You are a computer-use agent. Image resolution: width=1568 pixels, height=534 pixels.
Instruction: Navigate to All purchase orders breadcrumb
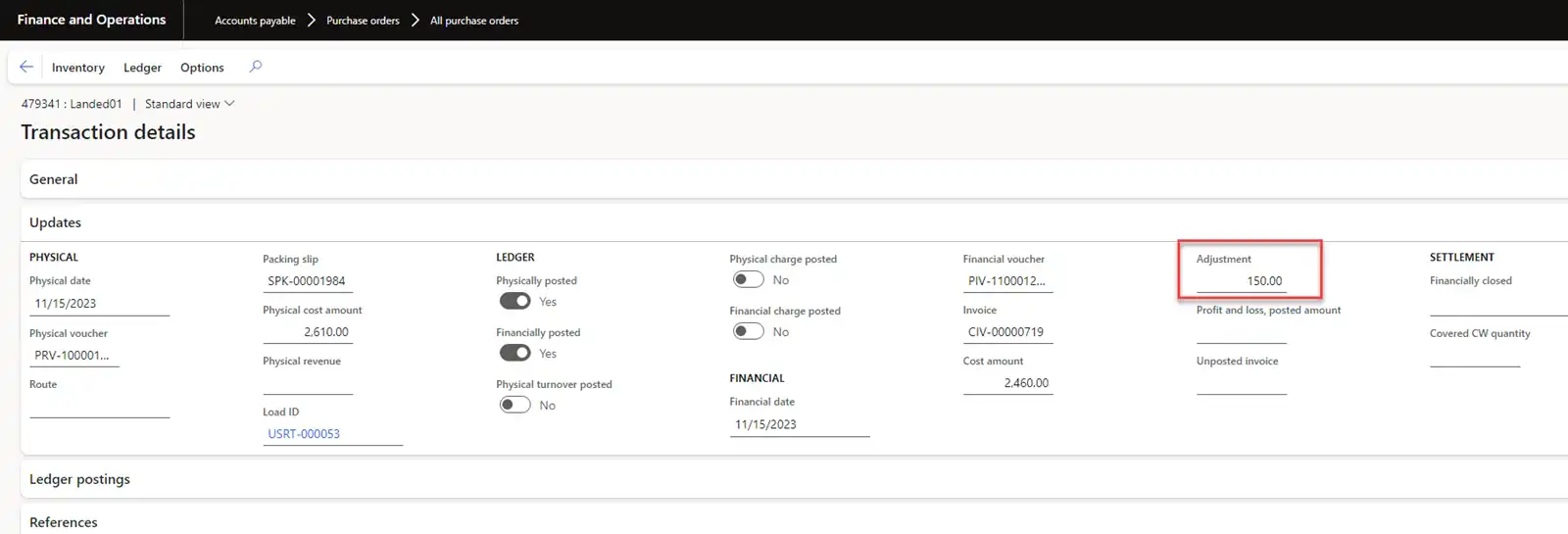[474, 21]
